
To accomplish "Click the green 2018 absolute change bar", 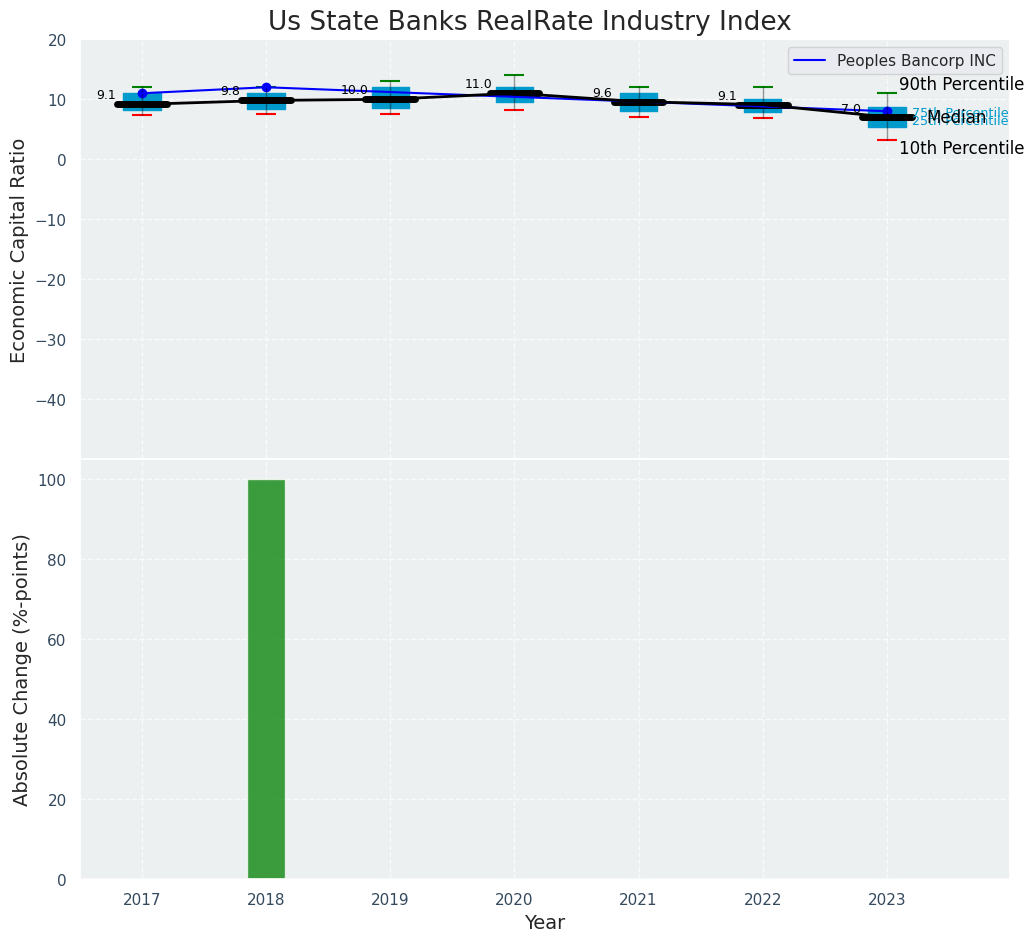I will (x=266, y=679).
